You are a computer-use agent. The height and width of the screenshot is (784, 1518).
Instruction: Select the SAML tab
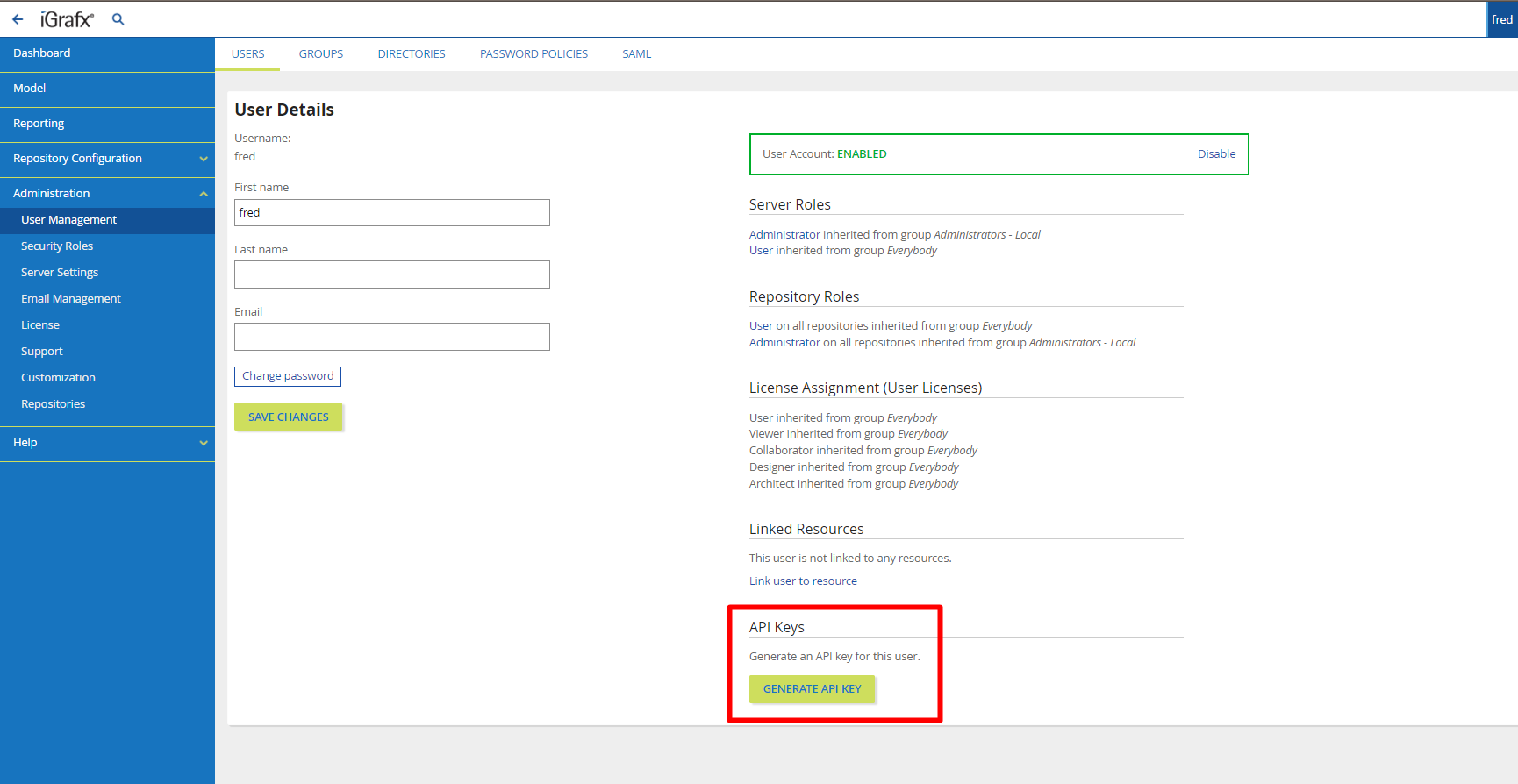636,54
